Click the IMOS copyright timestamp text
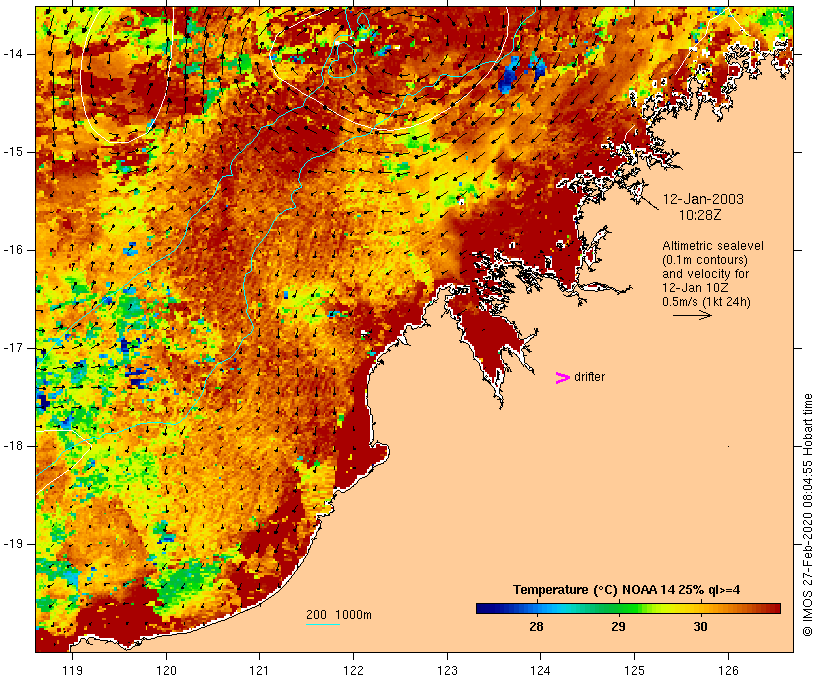Viewport: 820px width, 680px height. [x=807, y=515]
